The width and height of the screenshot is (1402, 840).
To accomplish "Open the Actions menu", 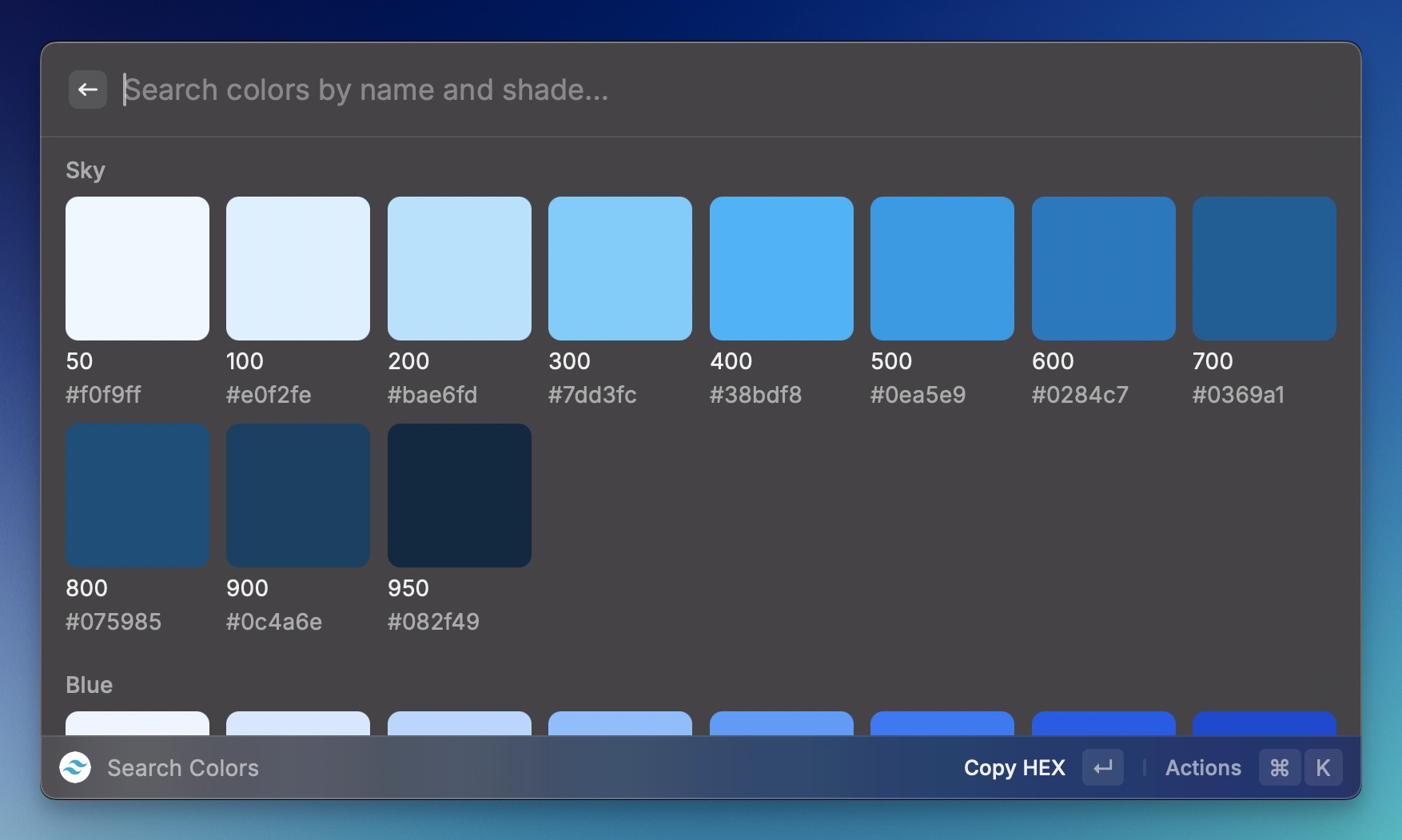I will pyautogui.click(x=1203, y=768).
